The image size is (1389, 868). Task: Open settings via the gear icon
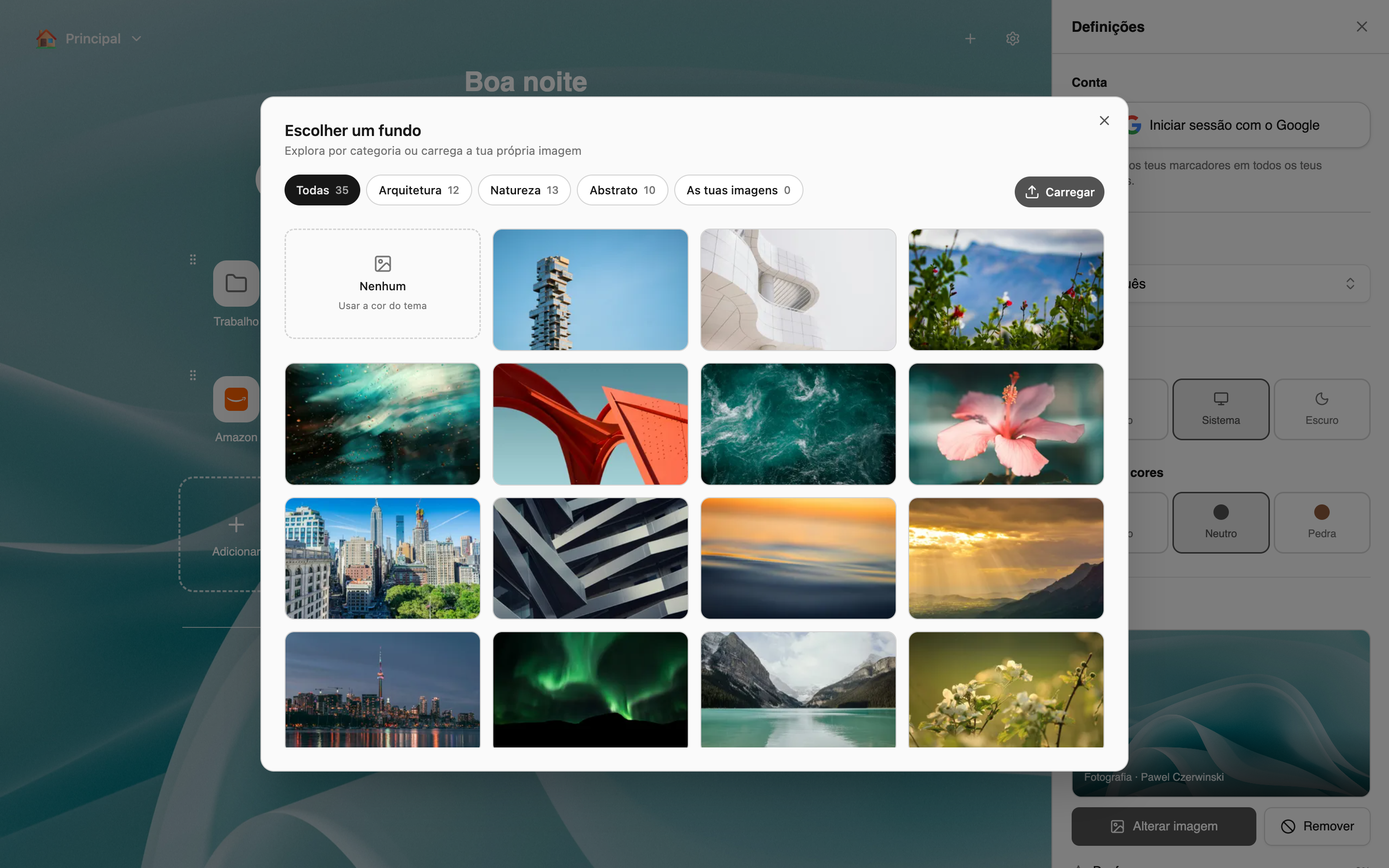(x=1012, y=39)
